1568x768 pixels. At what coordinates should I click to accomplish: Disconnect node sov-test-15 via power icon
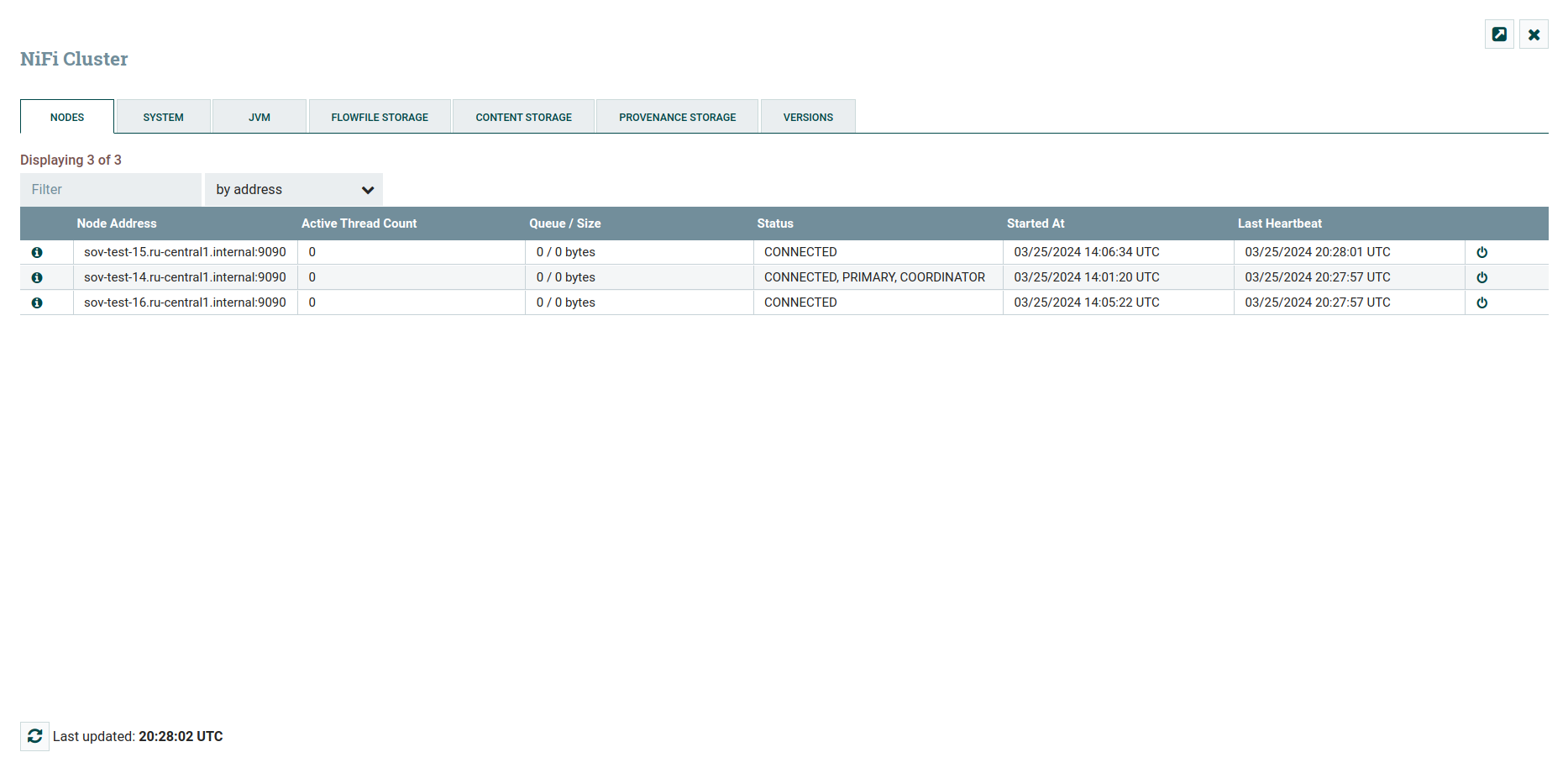tap(1482, 252)
